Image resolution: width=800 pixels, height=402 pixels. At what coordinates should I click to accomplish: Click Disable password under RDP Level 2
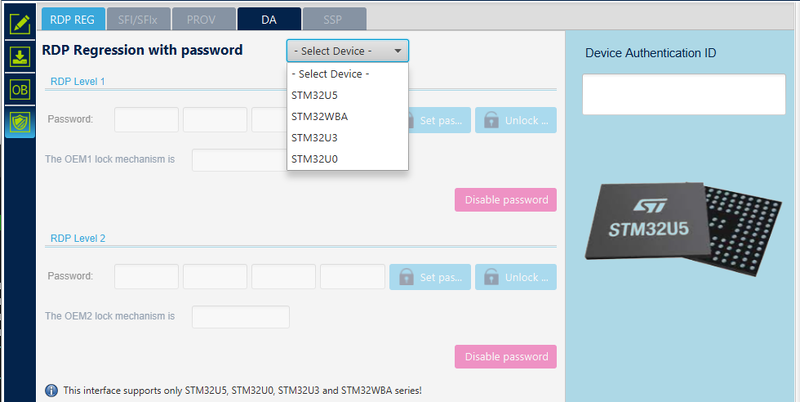(x=506, y=357)
